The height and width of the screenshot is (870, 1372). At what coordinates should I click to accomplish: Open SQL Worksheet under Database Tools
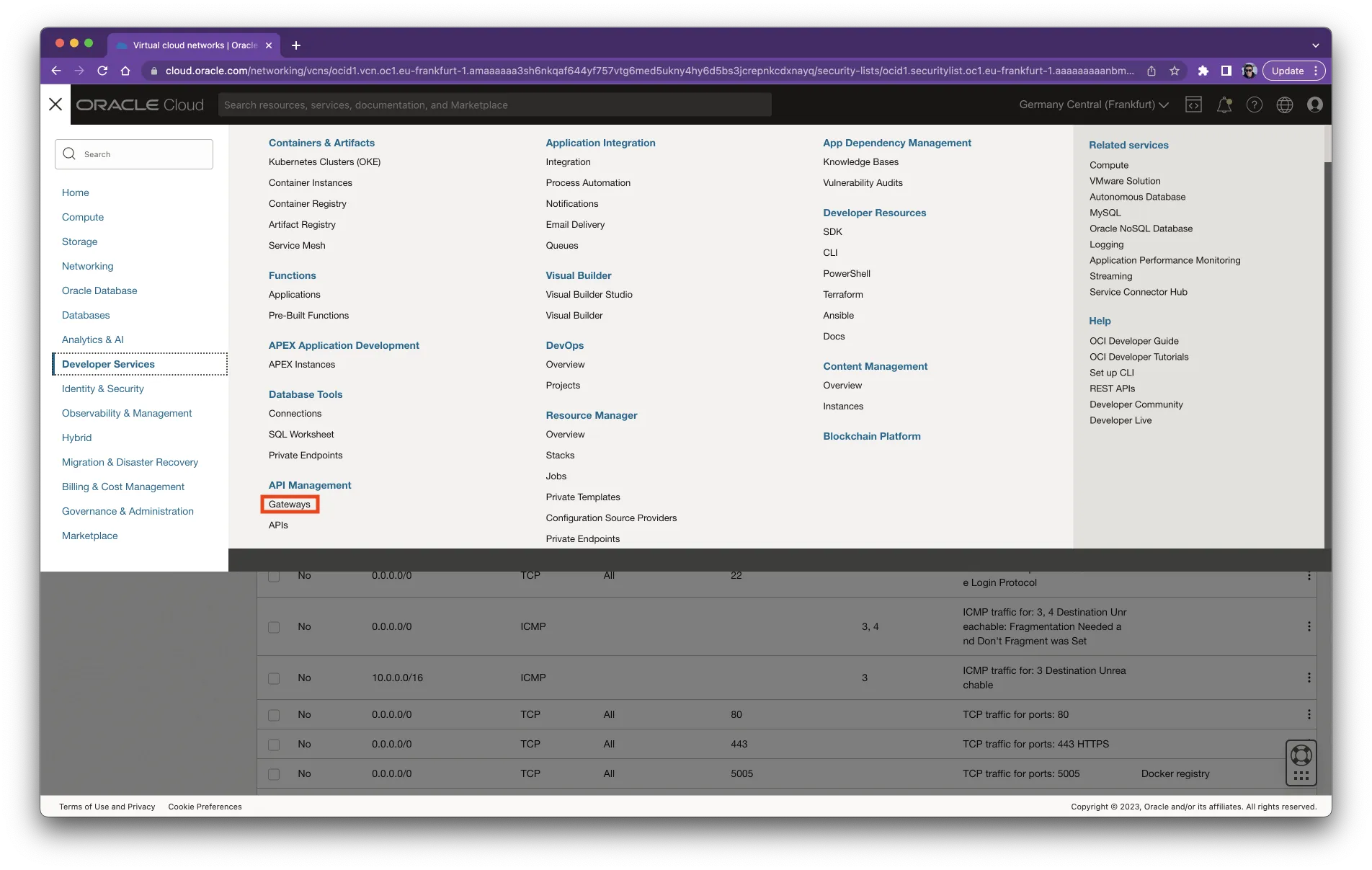point(301,434)
